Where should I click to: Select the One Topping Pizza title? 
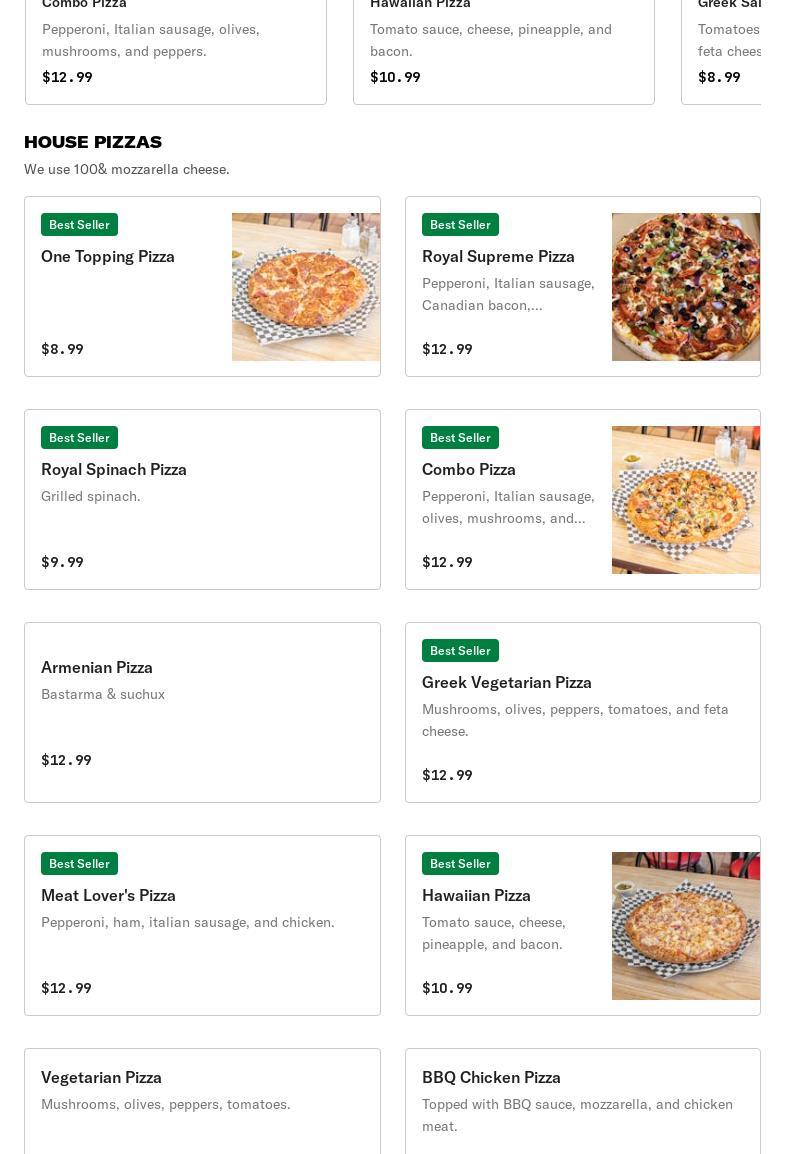(108, 257)
